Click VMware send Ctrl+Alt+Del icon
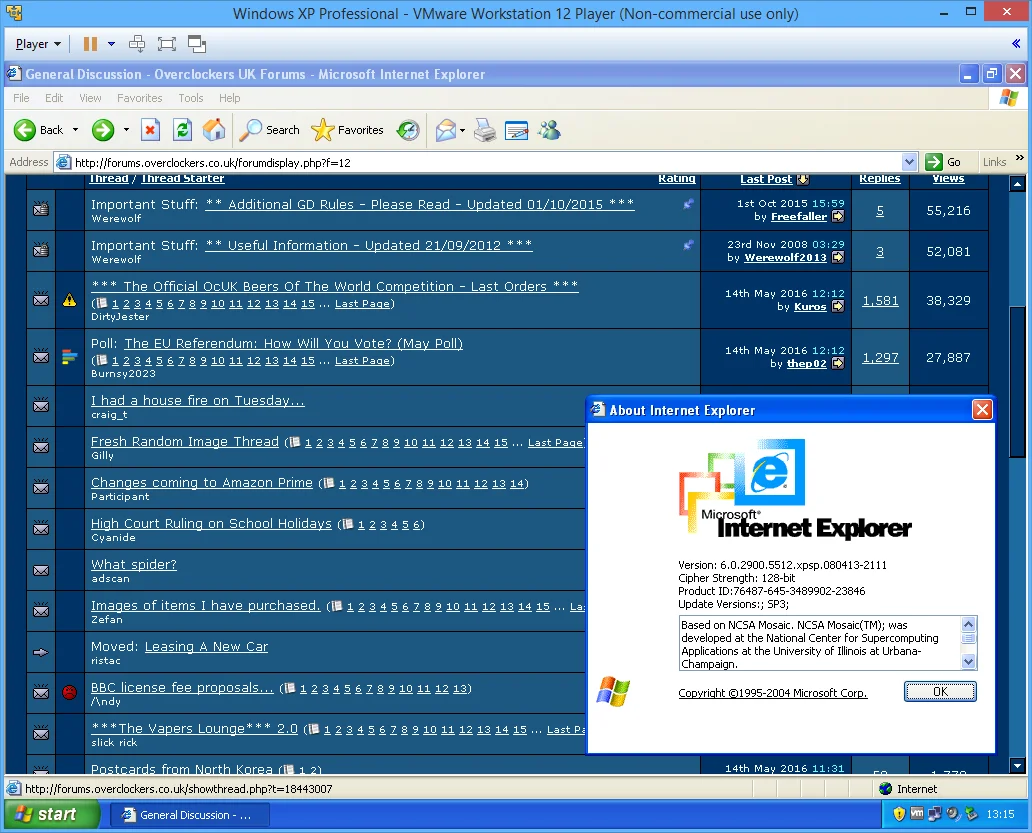This screenshot has height=833, width=1032. point(137,44)
